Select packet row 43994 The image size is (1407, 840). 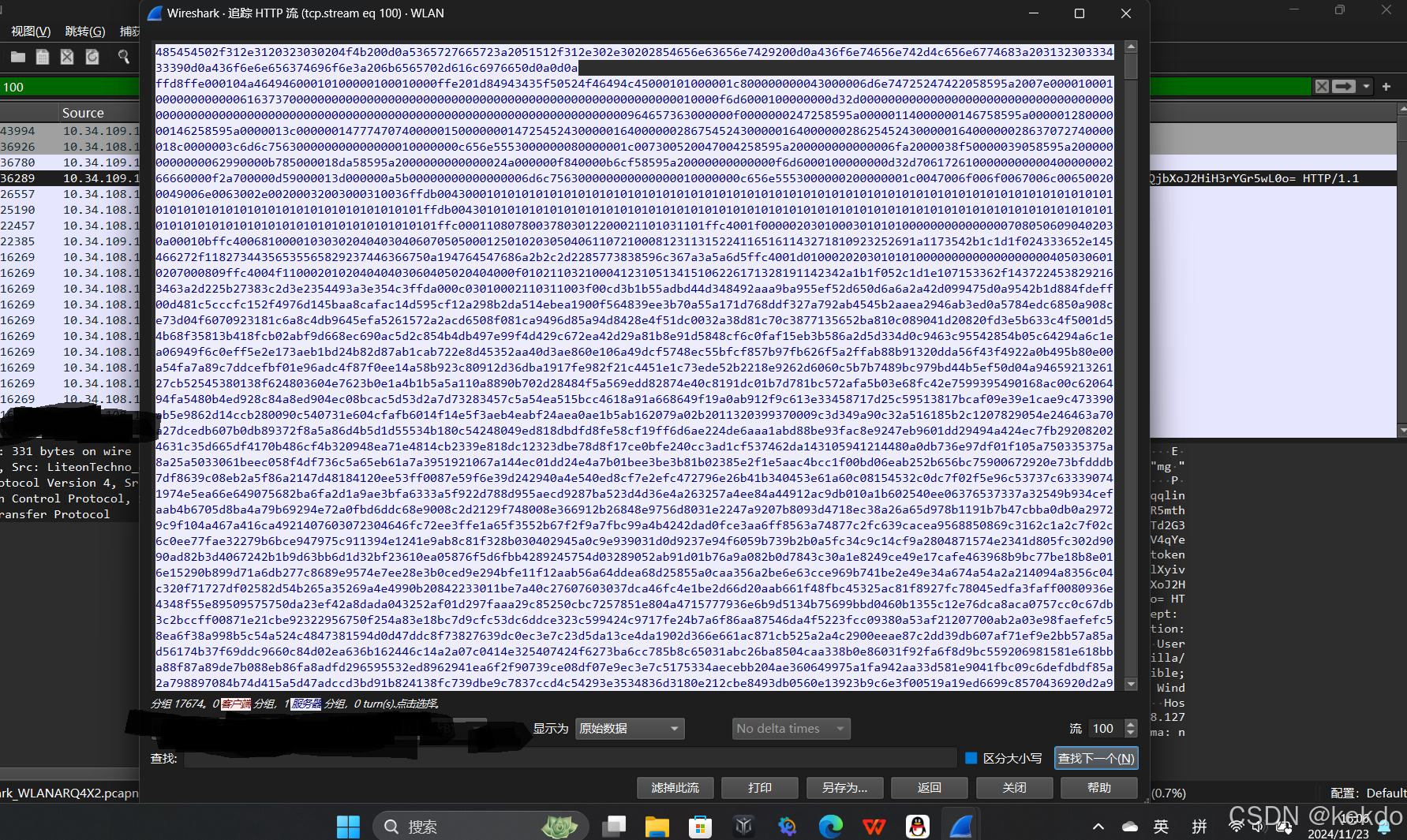(69, 131)
